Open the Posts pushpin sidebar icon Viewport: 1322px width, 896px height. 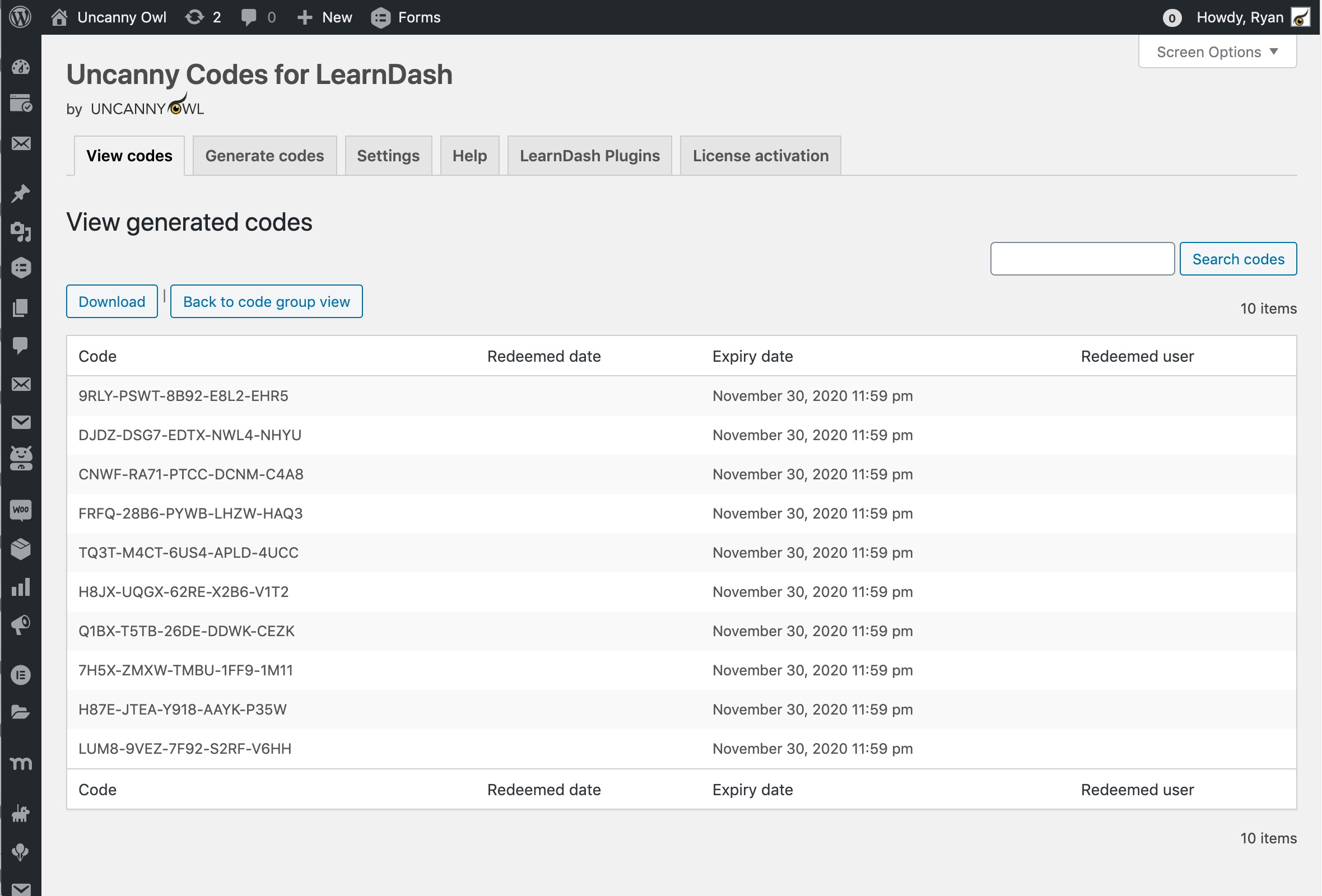(21, 193)
